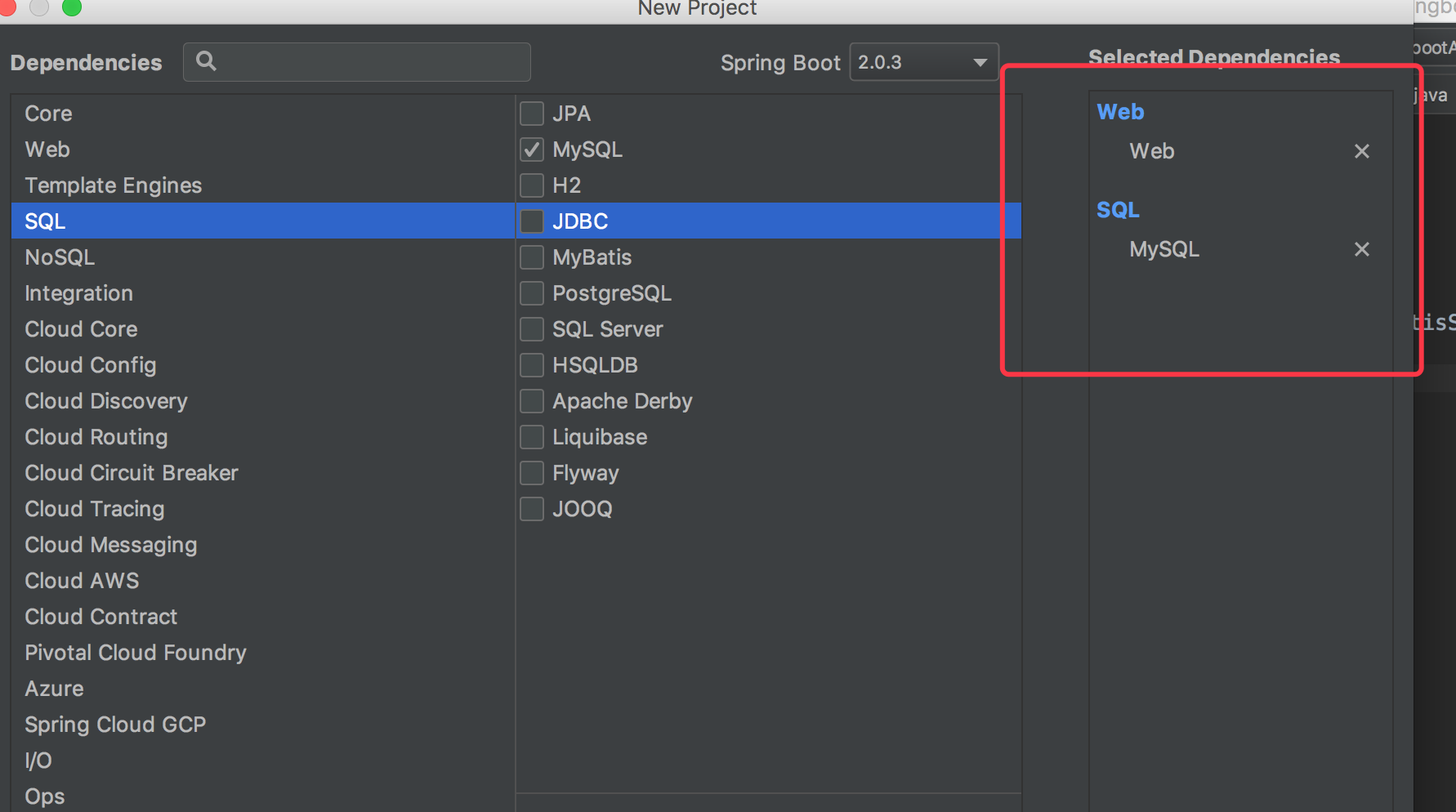Select the NoSQL category
The height and width of the screenshot is (812, 1456).
coord(60,257)
